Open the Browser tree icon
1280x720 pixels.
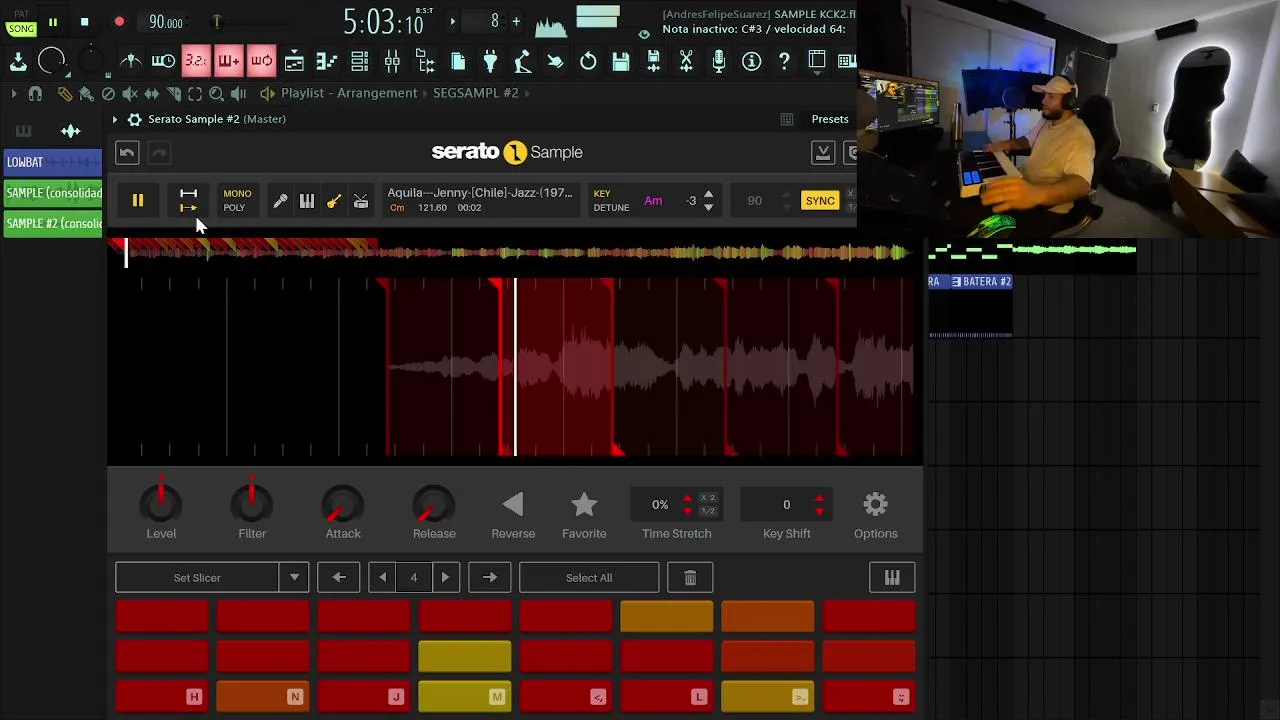point(425,61)
